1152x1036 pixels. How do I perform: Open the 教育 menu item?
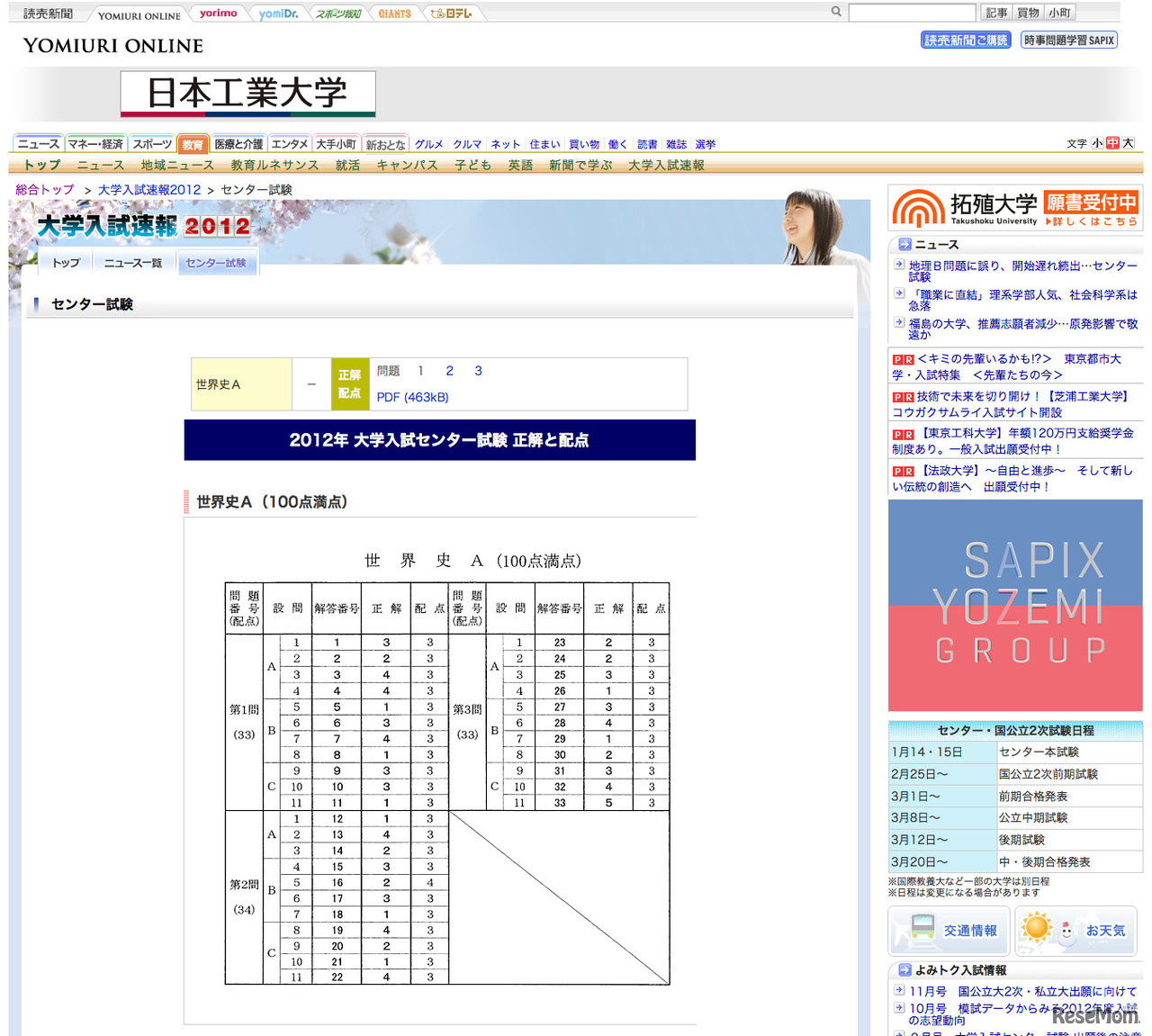pyautogui.click(x=193, y=143)
